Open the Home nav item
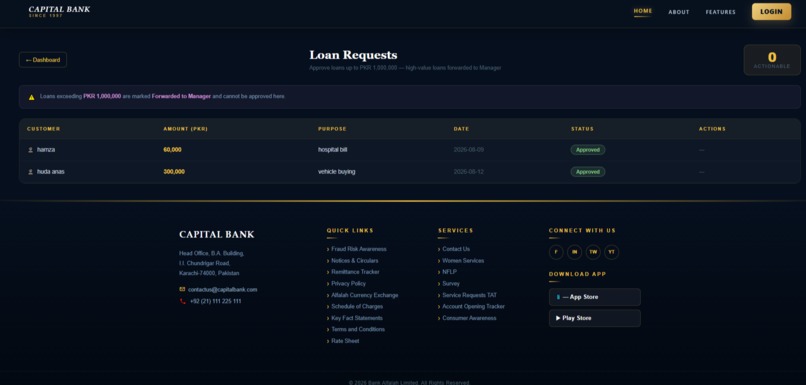 tap(643, 11)
